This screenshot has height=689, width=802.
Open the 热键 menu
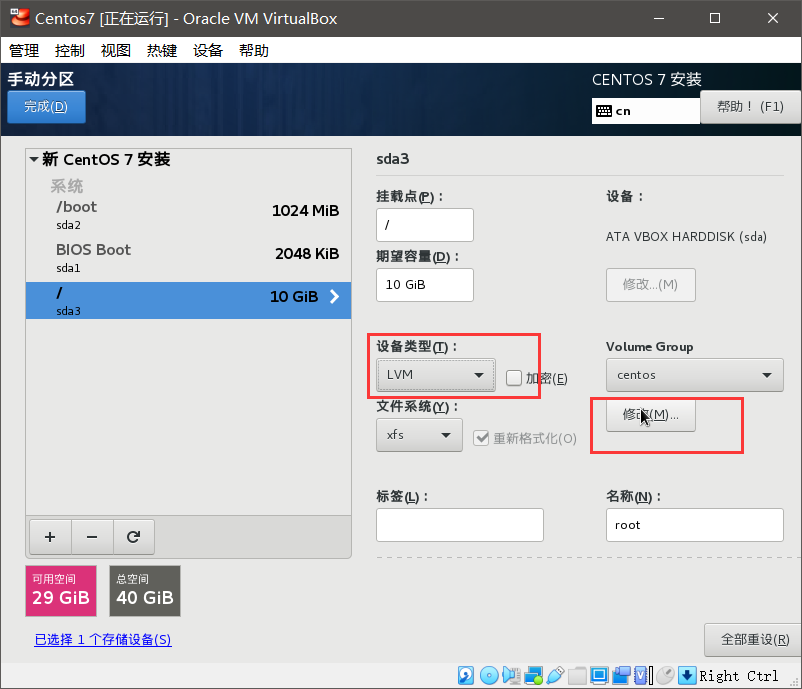(x=162, y=51)
